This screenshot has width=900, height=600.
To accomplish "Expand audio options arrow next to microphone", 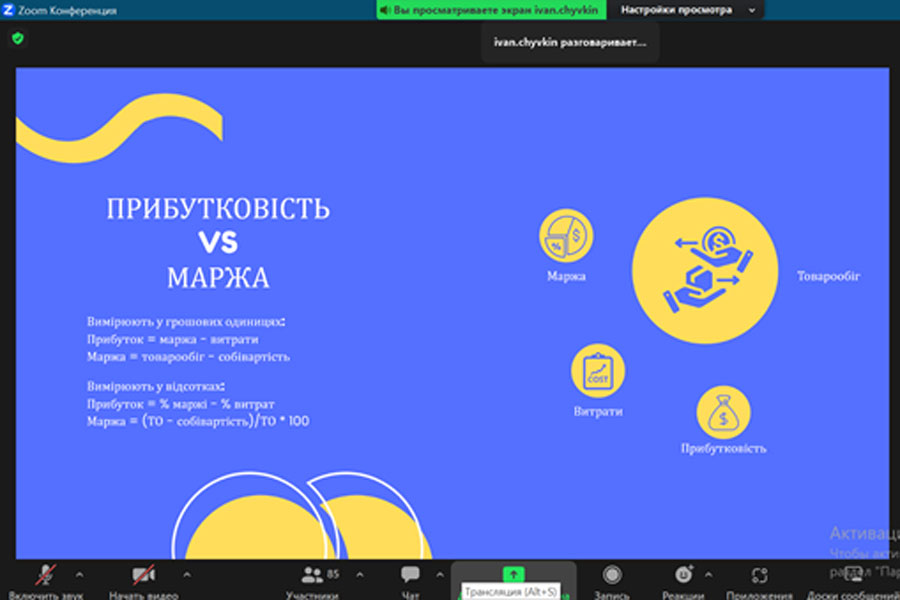I will tap(79, 574).
